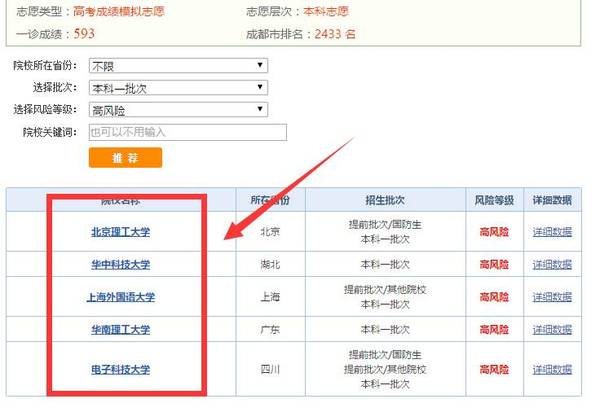Click 高风险 in the 华南理工大学 row

tap(494, 329)
